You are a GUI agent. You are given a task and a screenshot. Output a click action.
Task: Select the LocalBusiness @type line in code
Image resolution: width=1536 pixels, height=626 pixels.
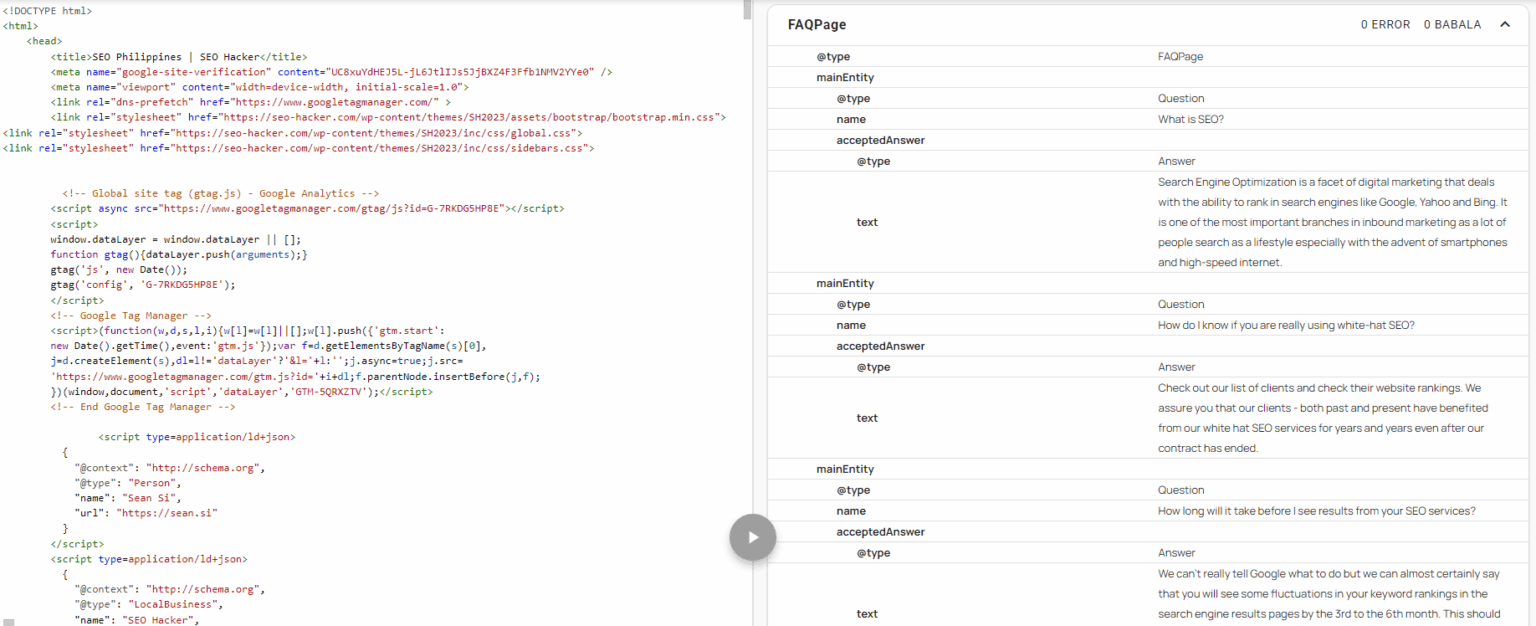tap(170, 604)
